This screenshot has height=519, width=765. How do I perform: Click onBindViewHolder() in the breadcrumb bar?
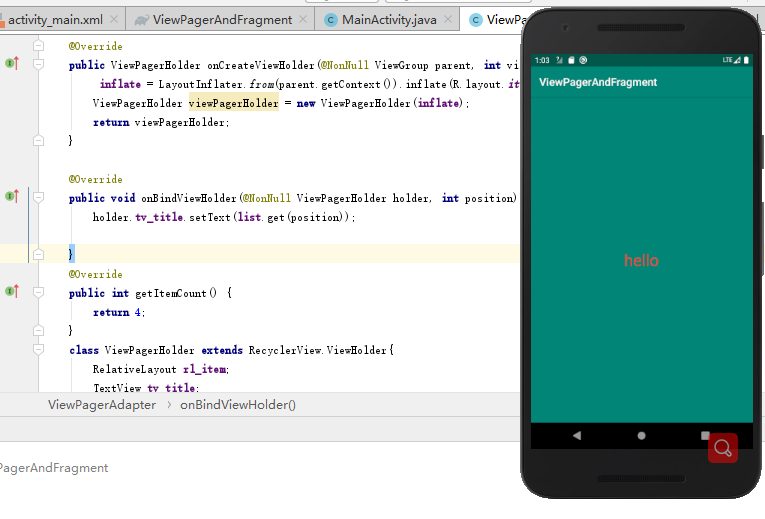238,405
